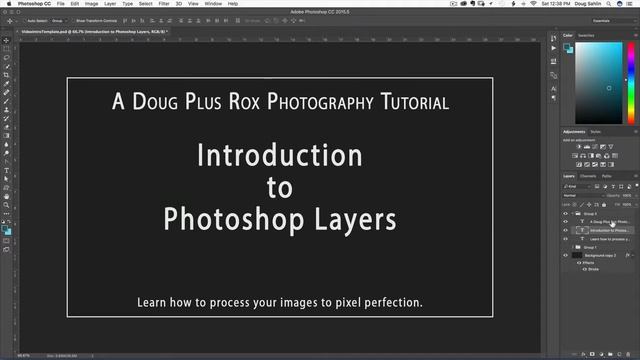This screenshot has height=360, width=640.
Task: Toggle the Stroke effect visibility
Action: (x=584, y=269)
